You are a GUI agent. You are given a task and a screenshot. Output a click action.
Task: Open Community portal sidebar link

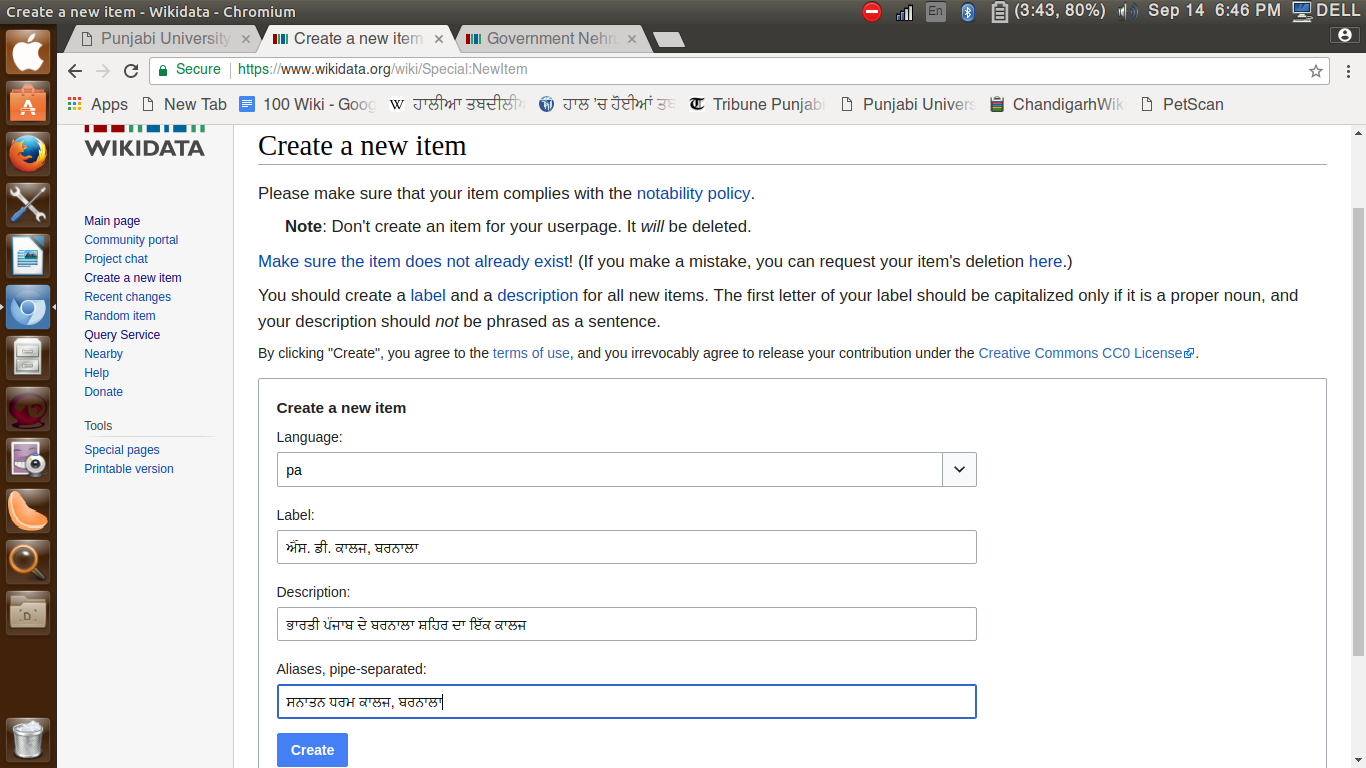[131, 240]
